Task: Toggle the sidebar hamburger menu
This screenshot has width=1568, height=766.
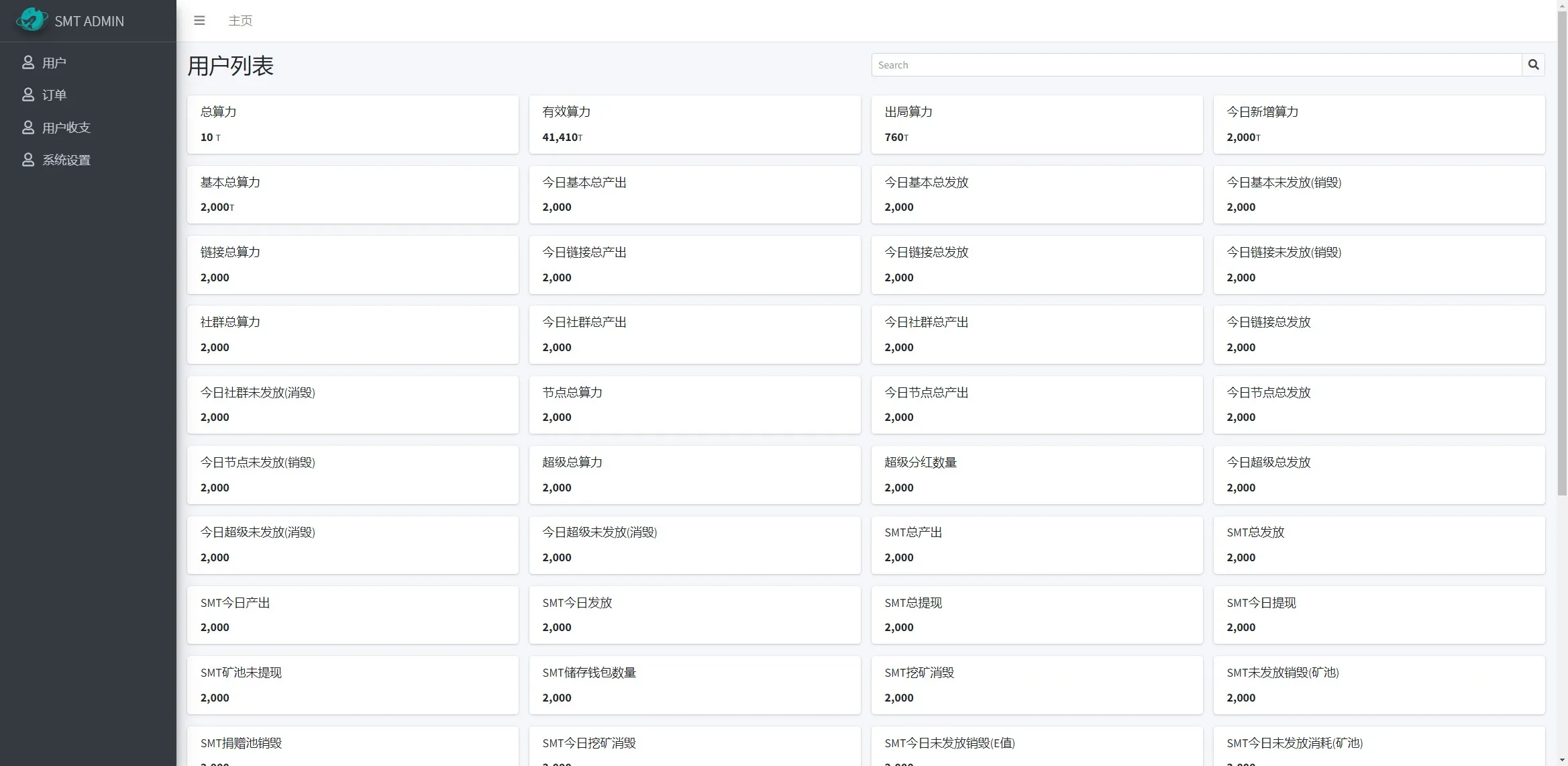Action: 199,21
